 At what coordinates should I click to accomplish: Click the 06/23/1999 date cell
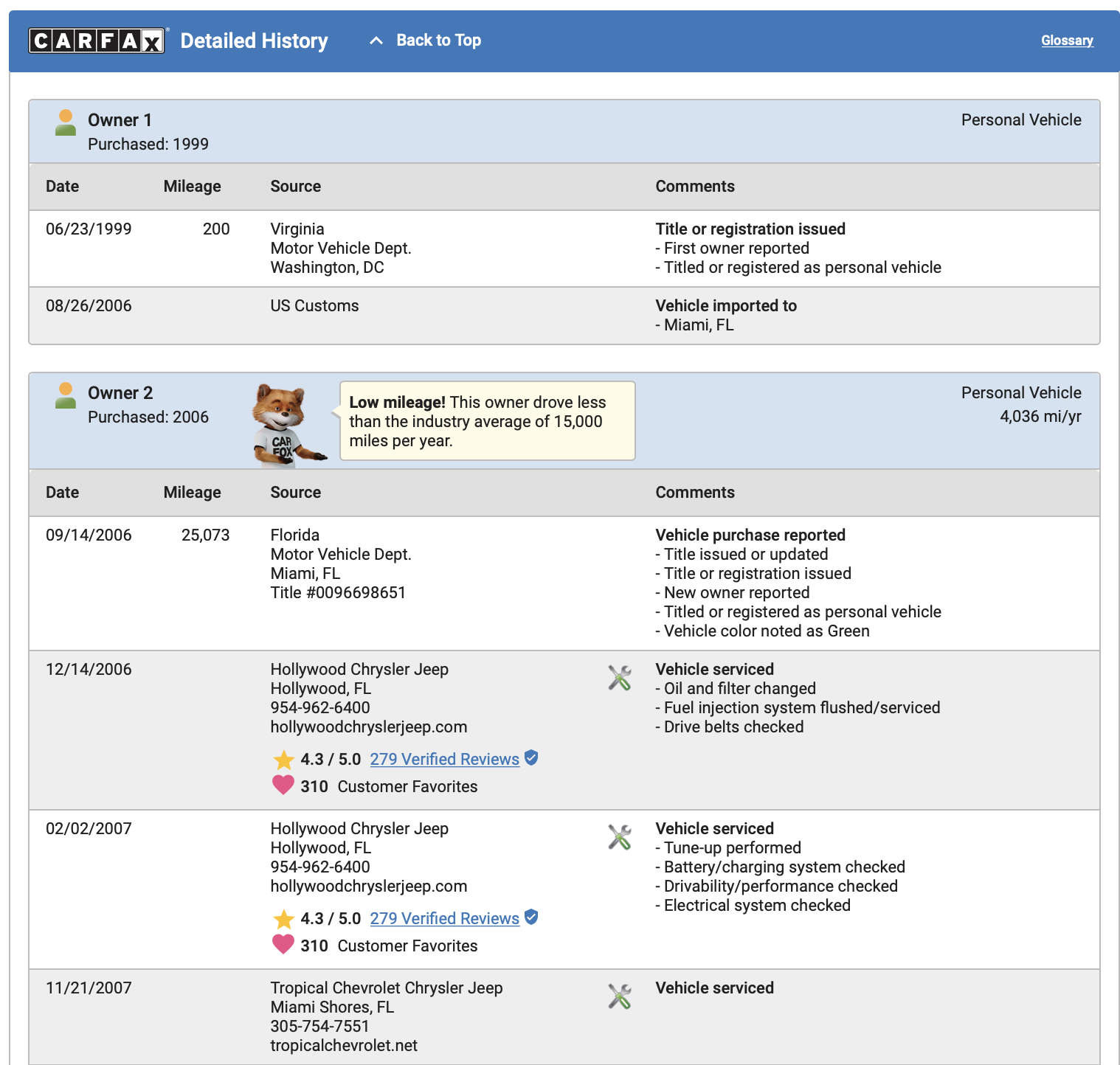[89, 229]
